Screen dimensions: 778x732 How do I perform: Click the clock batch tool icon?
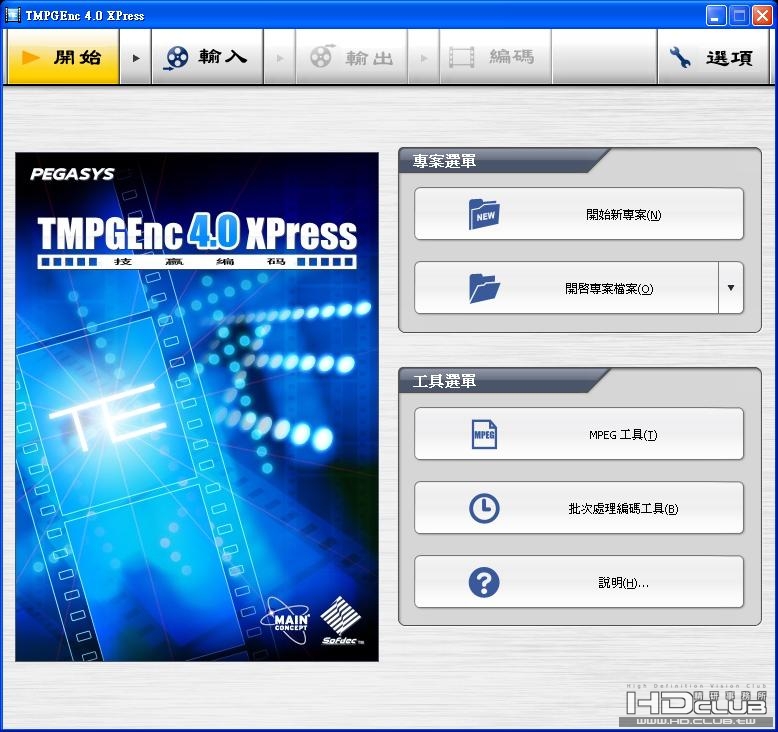(x=484, y=508)
